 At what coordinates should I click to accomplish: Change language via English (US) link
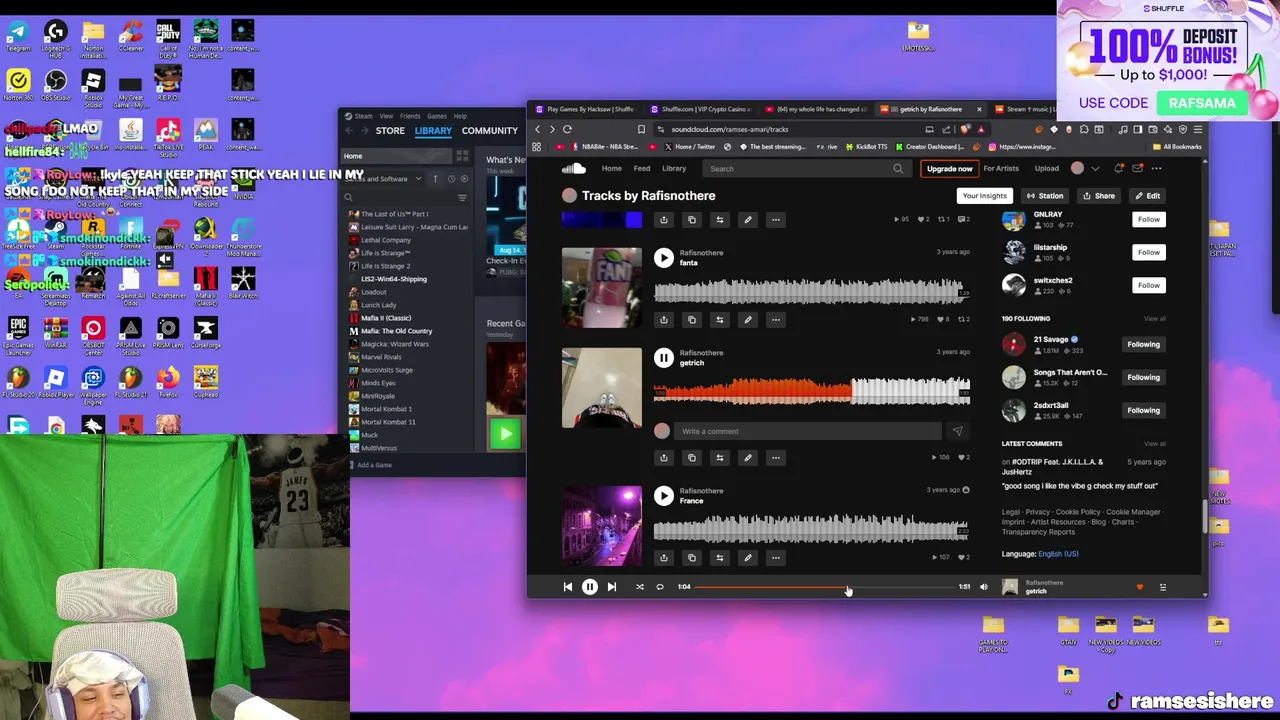(x=1058, y=554)
